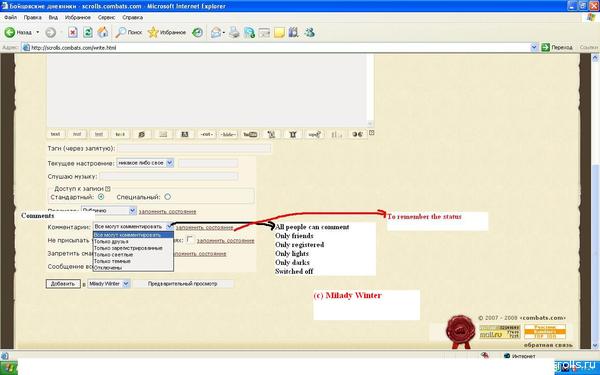The image size is (600, 375).
Task: Click the page vertical scrollbar
Action: [x=595, y=202]
